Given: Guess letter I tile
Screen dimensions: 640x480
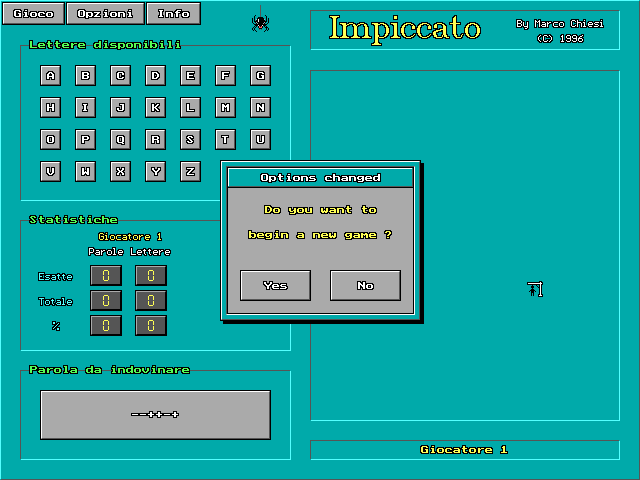Looking at the screenshot, I should [x=85, y=107].
